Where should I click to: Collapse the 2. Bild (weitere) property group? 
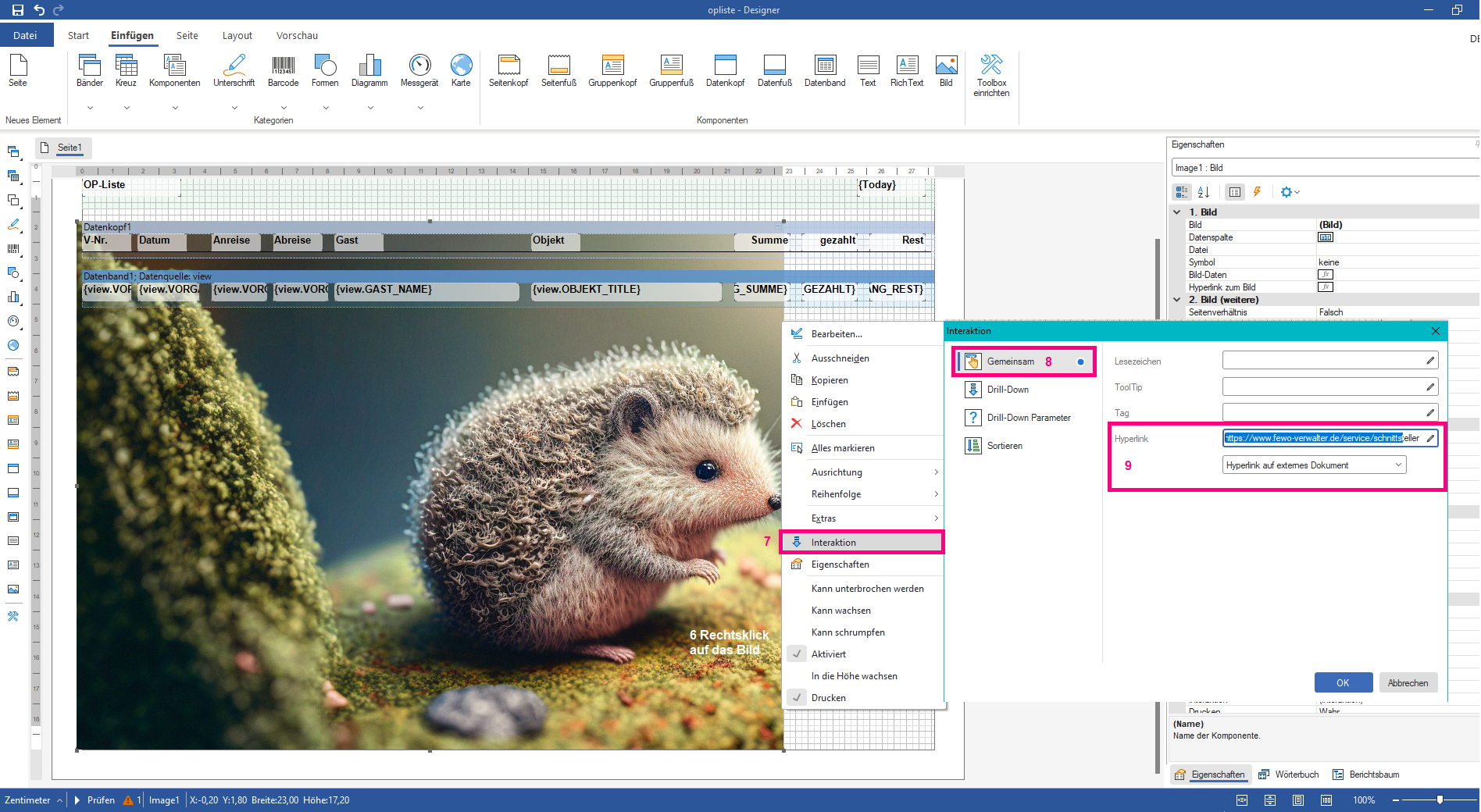(x=1177, y=300)
